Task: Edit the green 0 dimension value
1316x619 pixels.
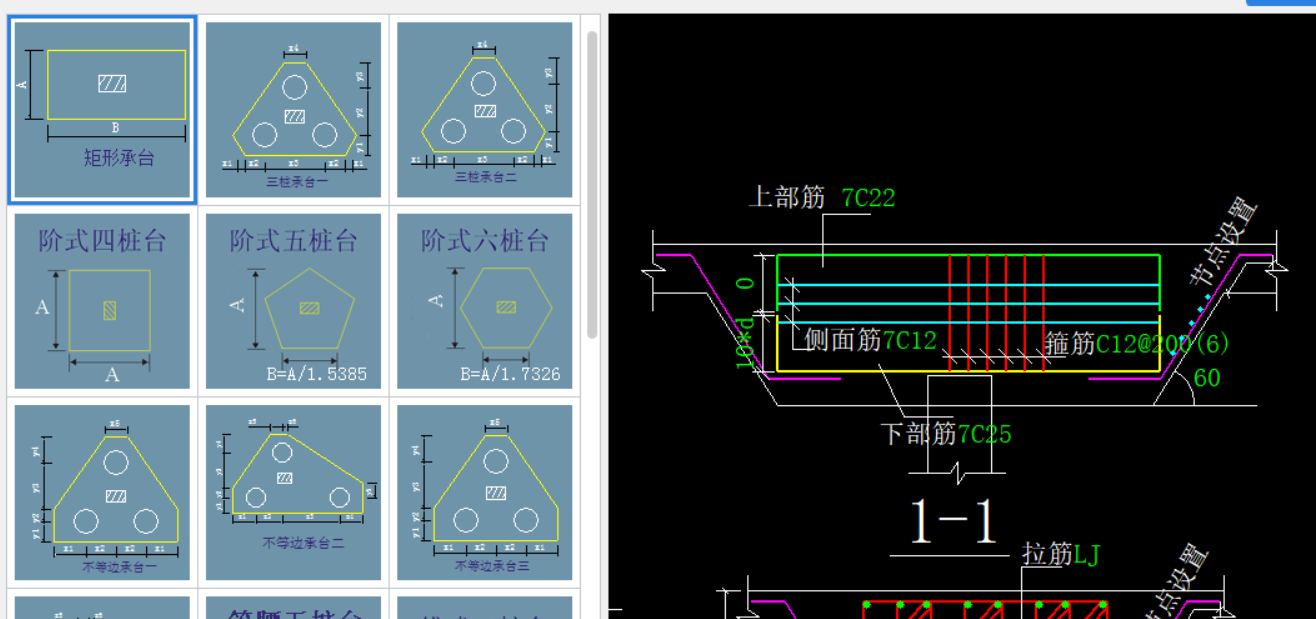Action: (x=745, y=283)
